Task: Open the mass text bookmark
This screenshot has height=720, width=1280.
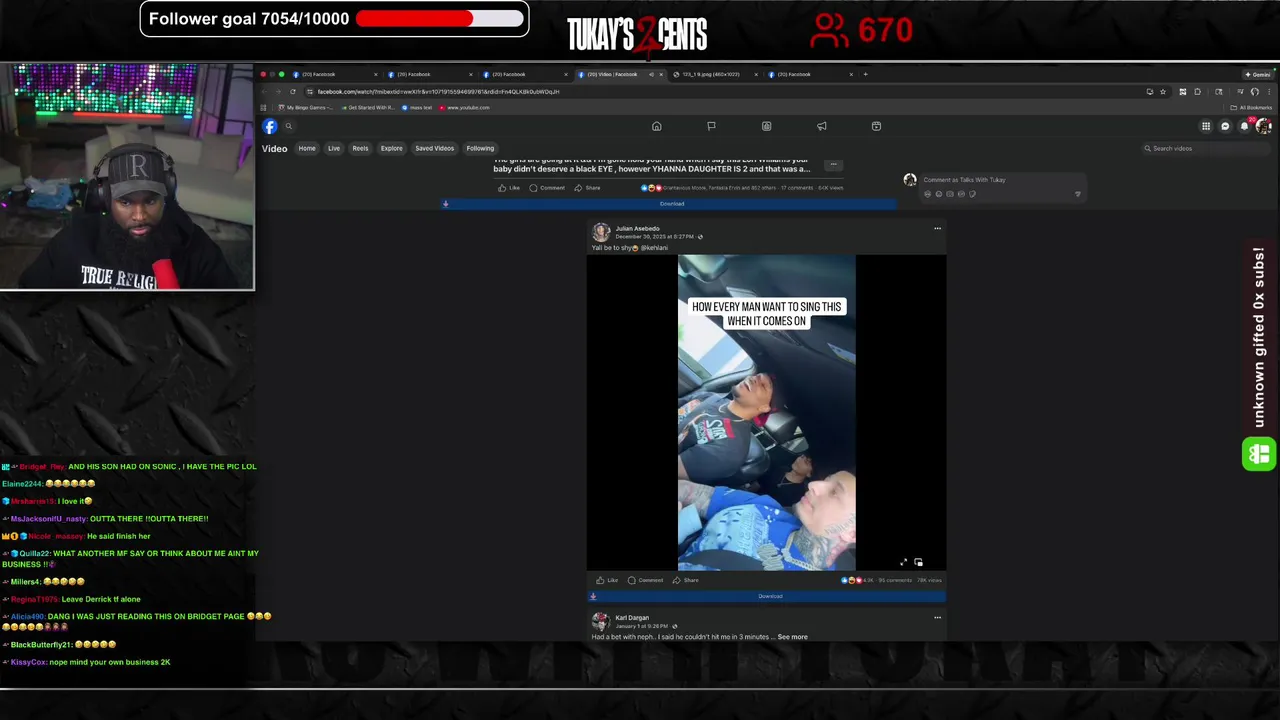Action: pyautogui.click(x=418, y=107)
